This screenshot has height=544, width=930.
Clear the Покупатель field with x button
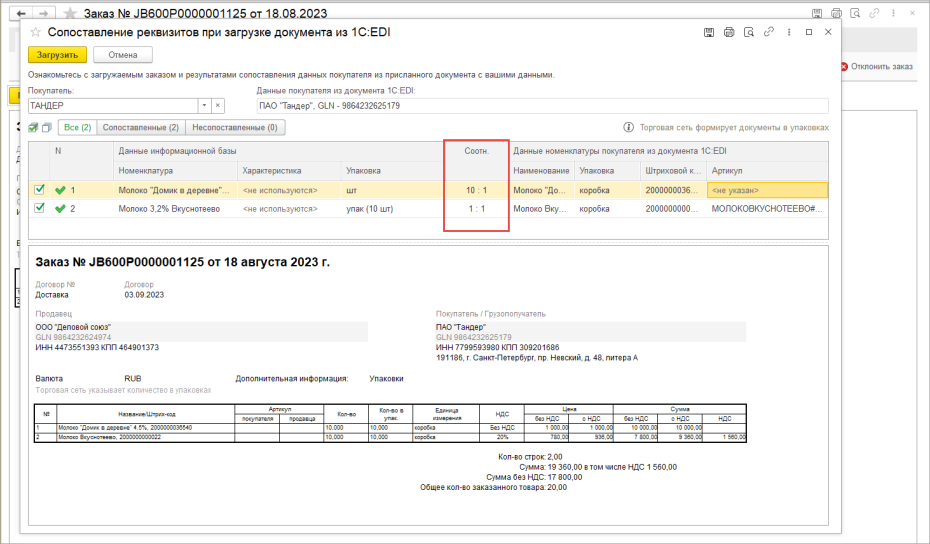(218, 106)
